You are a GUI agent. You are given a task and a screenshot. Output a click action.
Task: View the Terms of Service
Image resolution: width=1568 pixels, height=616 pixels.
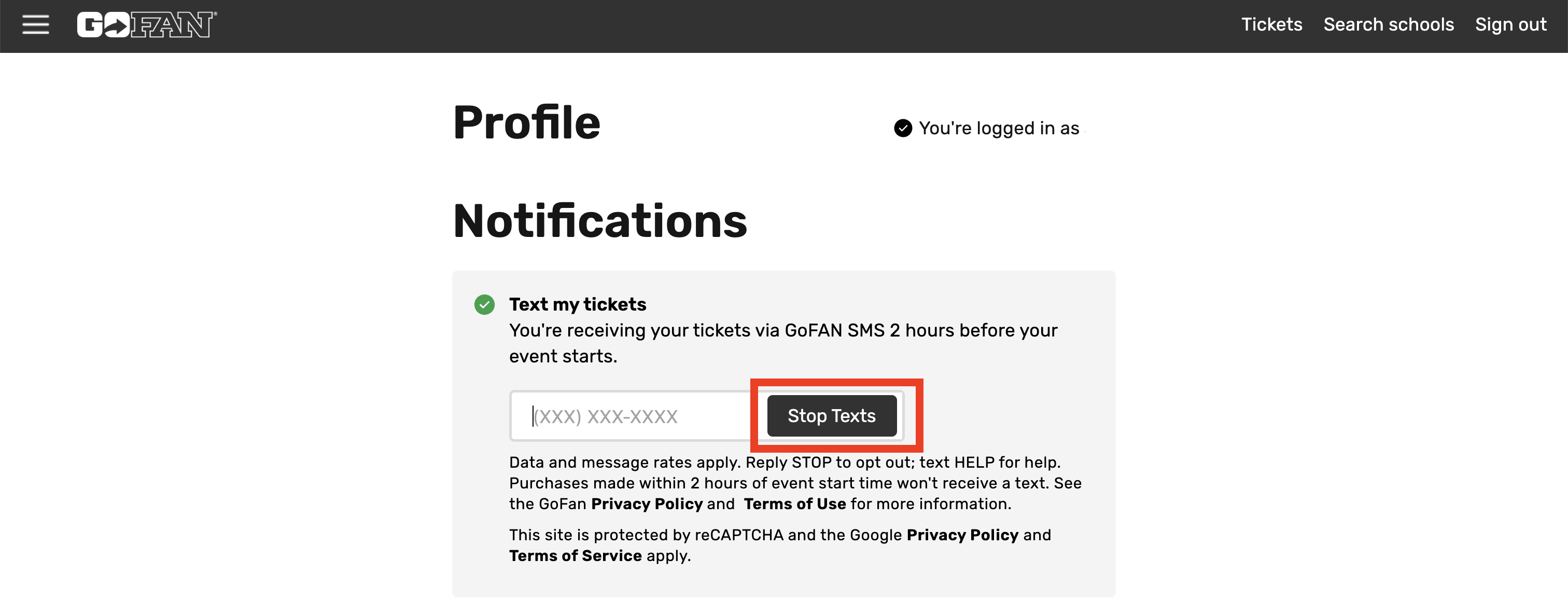[x=575, y=555]
